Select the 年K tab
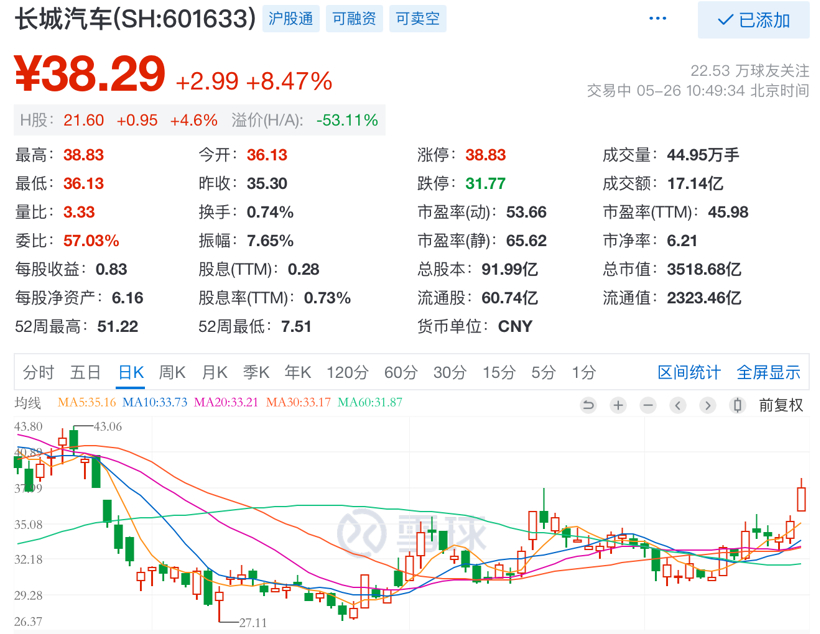The height and width of the screenshot is (634, 820). pos(298,372)
